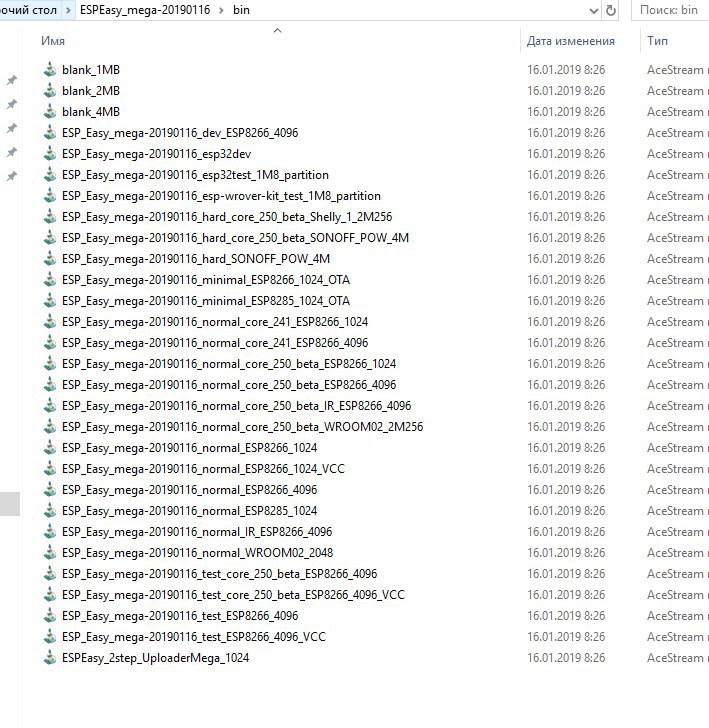This screenshot has width=709, height=728.
Task: Select icon of dev_ESP8266_4096 file
Action: [50, 133]
